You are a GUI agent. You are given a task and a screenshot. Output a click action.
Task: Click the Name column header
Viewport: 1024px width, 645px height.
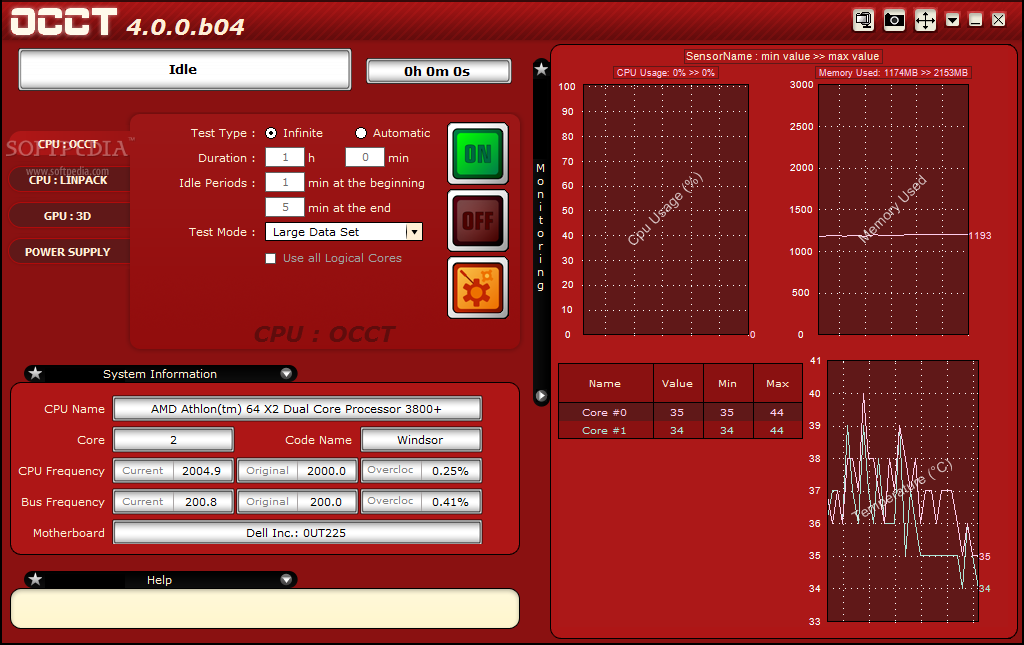pyautogui.click(x=605, y=384)
